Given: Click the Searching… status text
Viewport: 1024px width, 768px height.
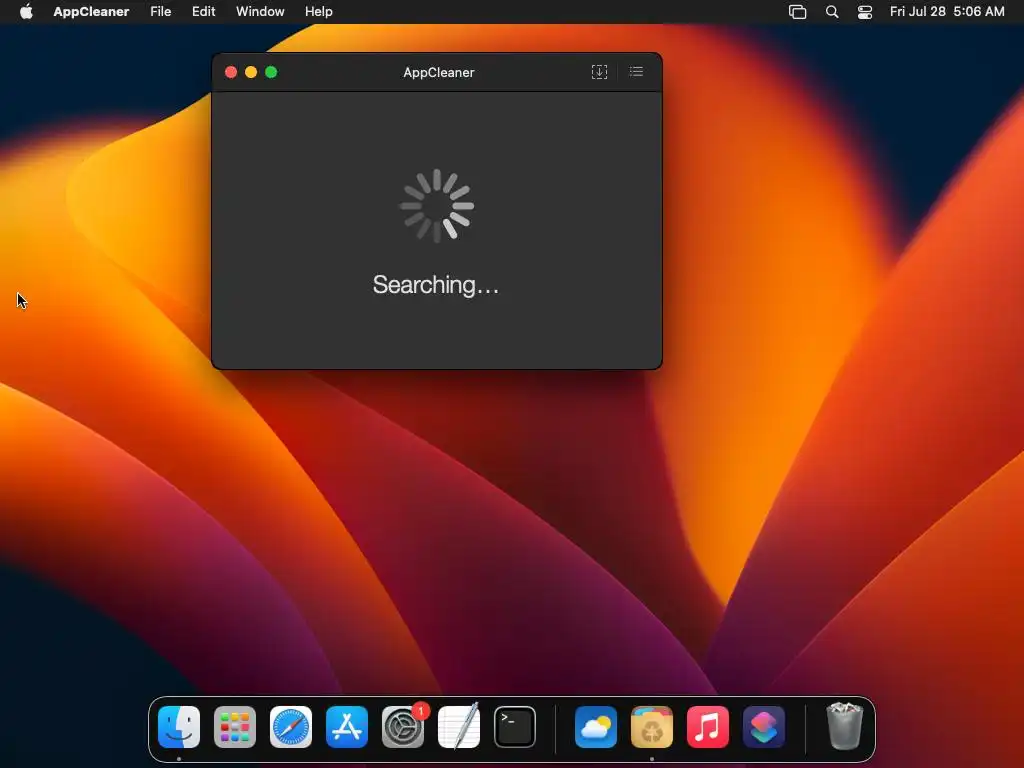Looking at the screenshot, I should pos(436,285).
